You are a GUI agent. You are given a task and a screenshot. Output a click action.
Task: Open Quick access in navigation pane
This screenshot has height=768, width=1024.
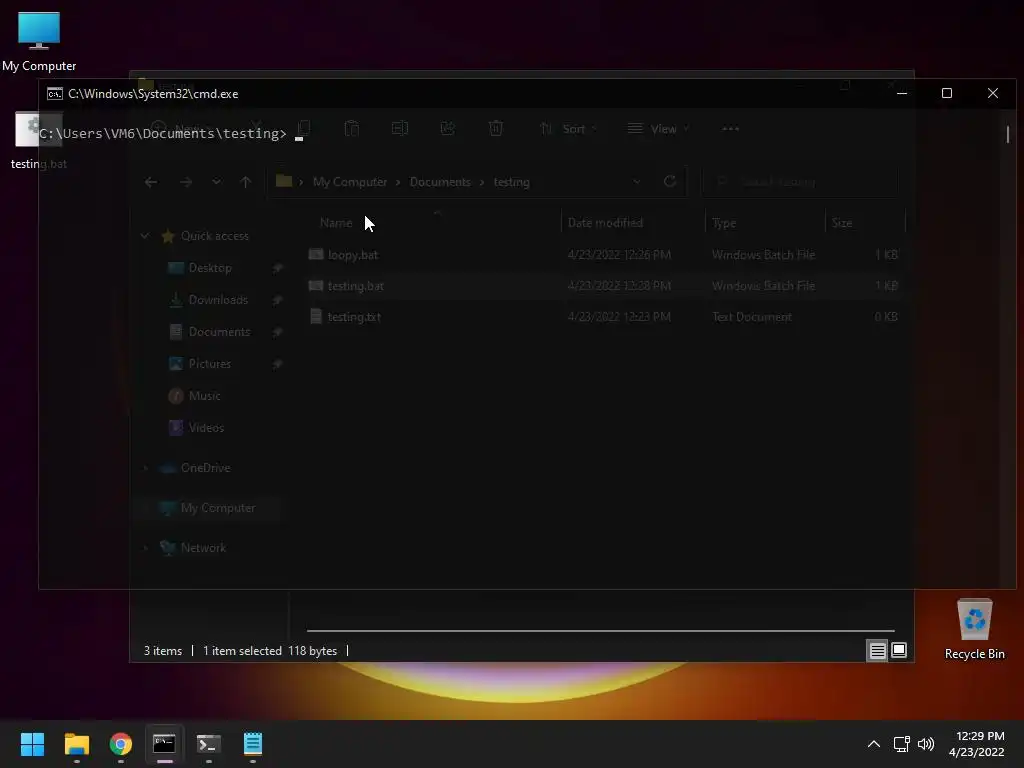point(214,236)
